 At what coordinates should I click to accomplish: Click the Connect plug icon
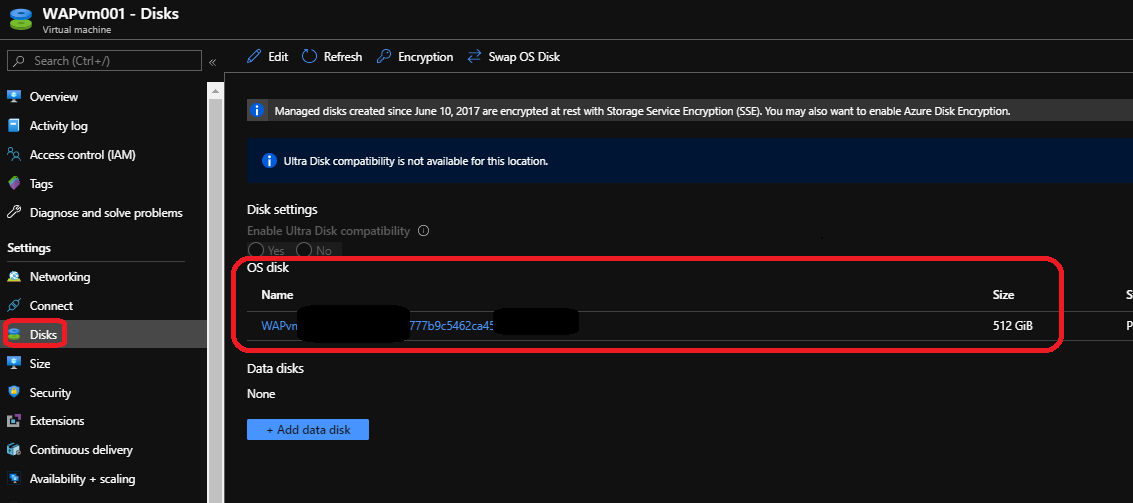click(14, 306)
